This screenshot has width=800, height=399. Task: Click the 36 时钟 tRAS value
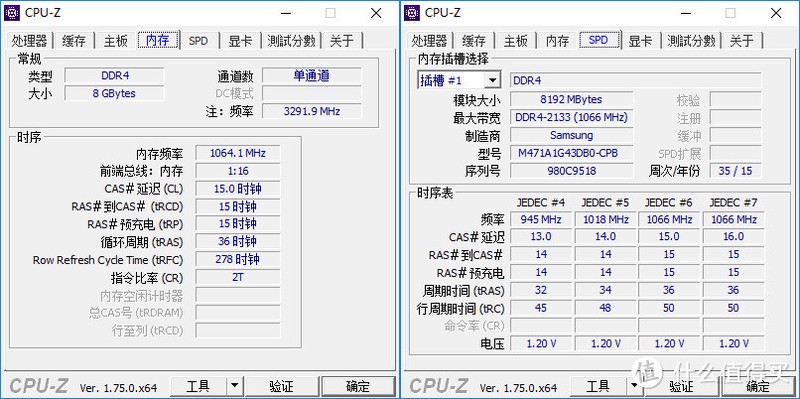(x=238, y=241)
